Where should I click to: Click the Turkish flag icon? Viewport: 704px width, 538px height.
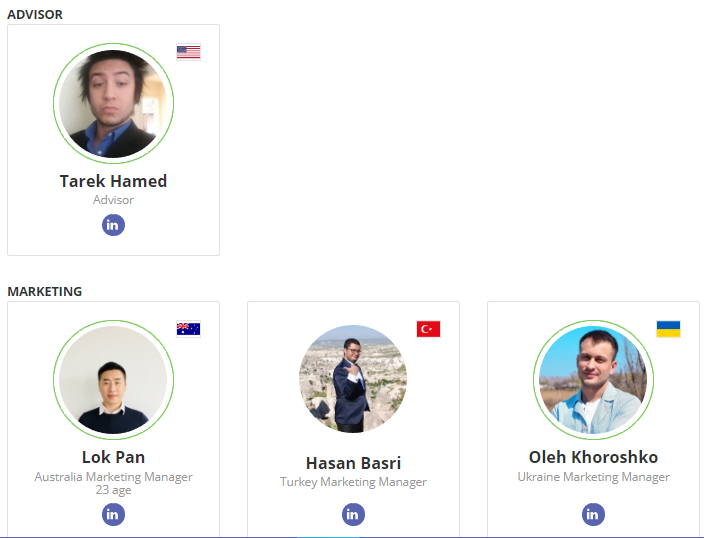pos(428,329)
